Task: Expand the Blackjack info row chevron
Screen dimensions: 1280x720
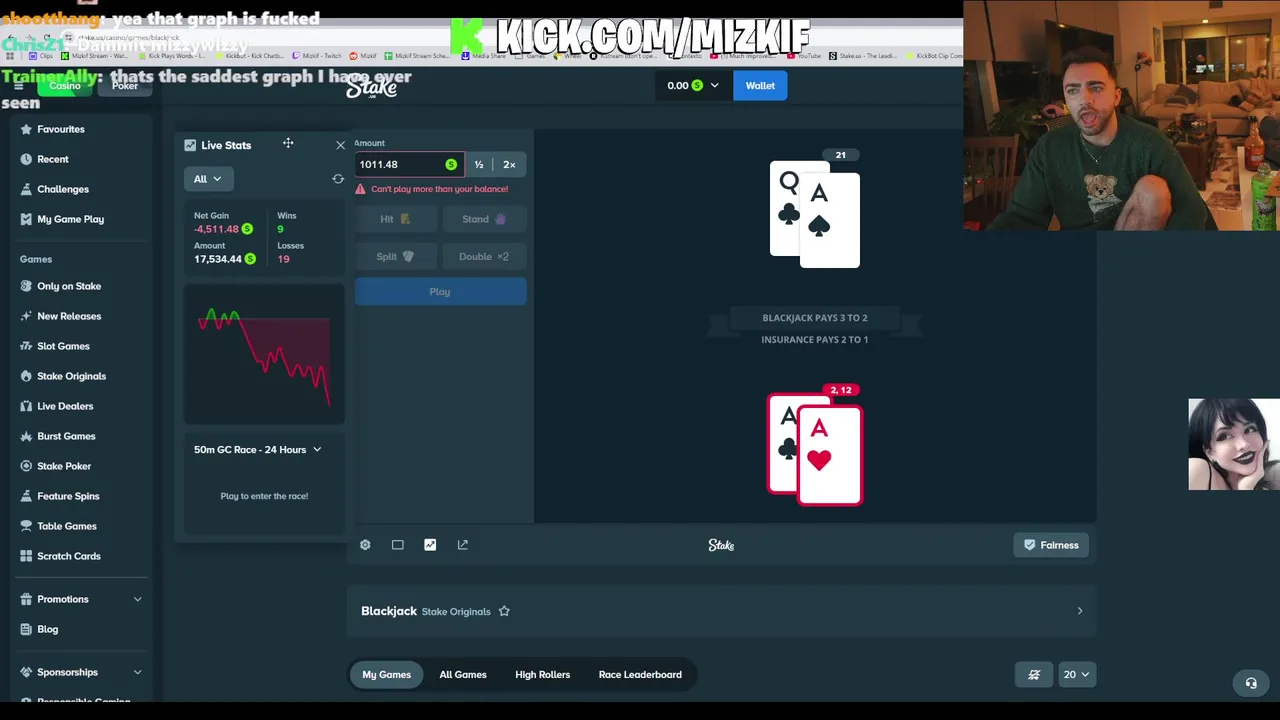Action: pos(1079,611)
